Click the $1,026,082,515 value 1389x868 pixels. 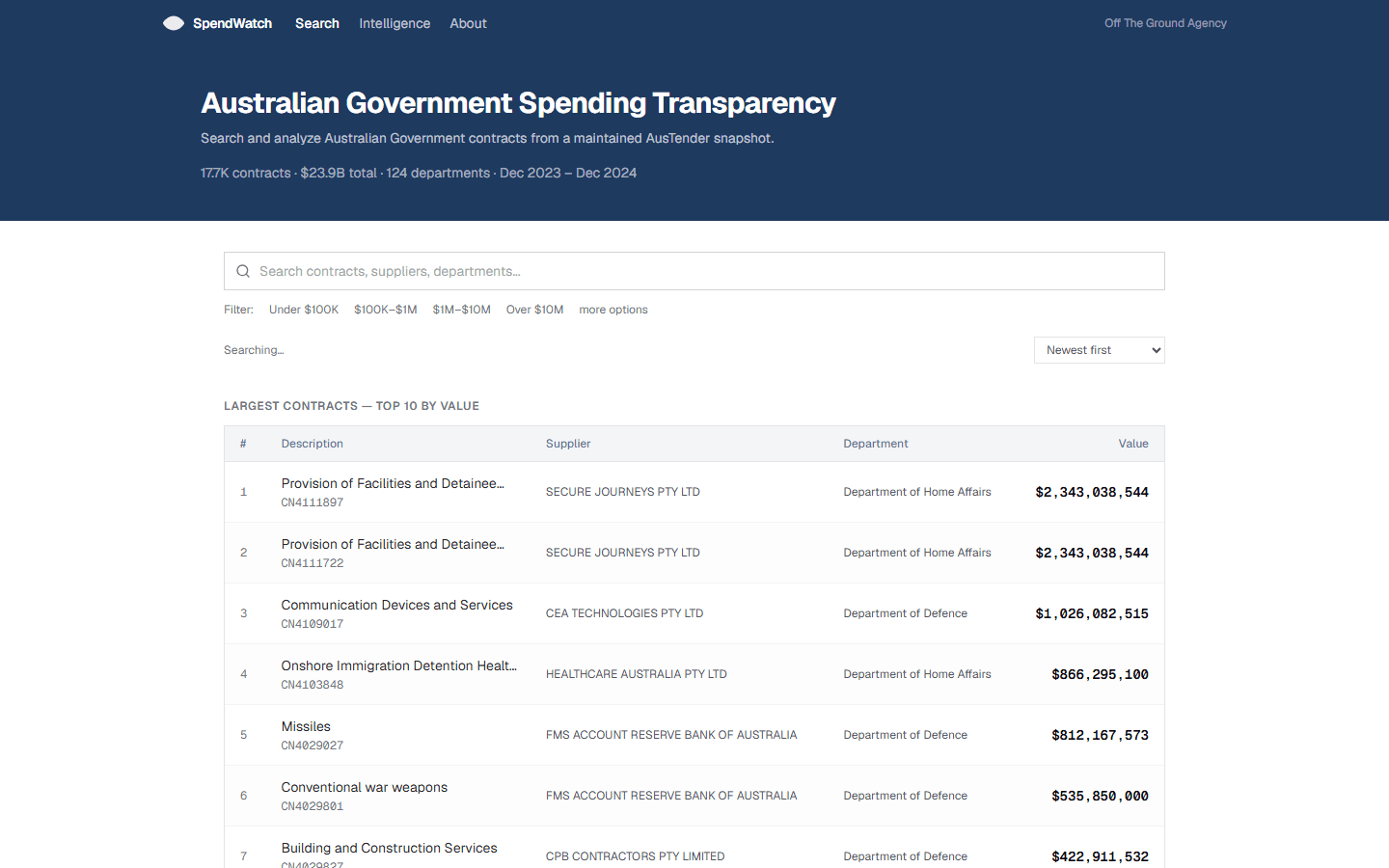(x=1092, y=613)
